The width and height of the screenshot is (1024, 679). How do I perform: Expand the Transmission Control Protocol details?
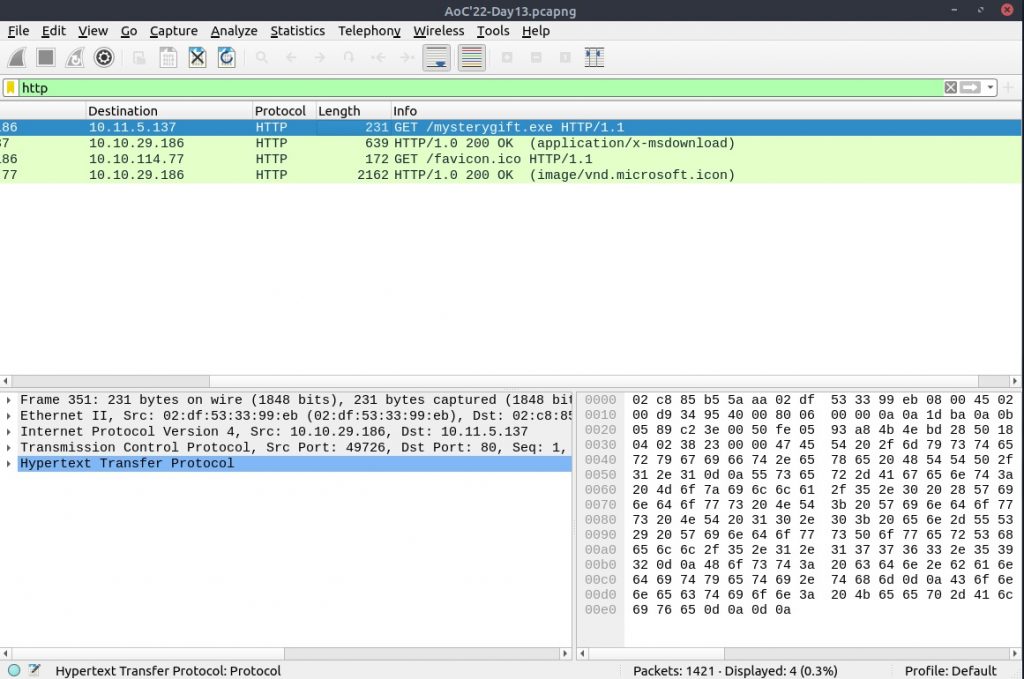pos(9,448)
